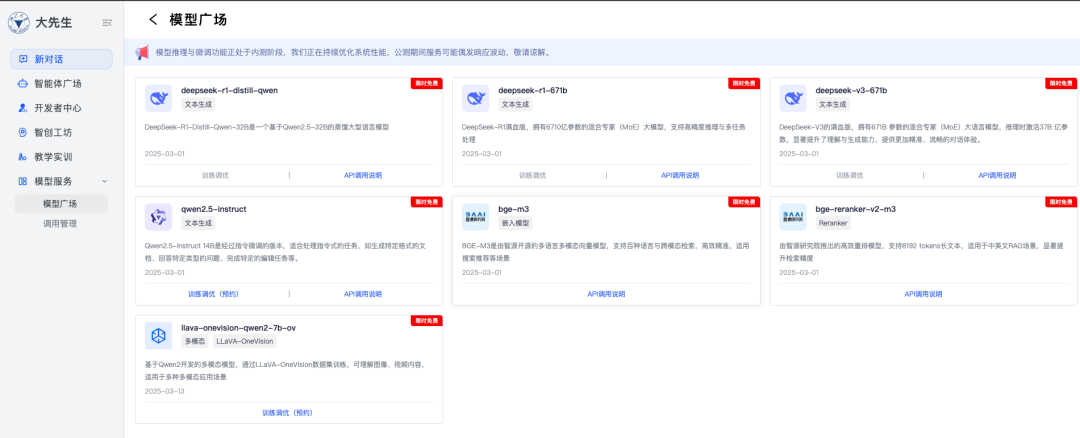This screenshot has height=438, width=1080.
Task: Click the qwen2.5-instruct model title
Action: [x=214, y=209]
